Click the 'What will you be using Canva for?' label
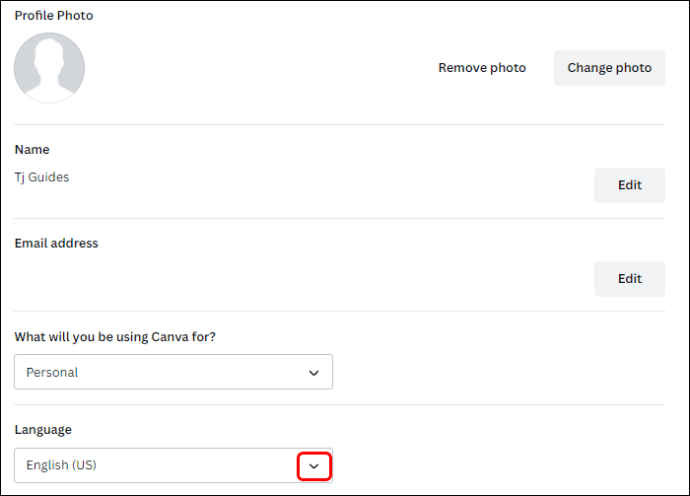Viewport: 690px width, 496px height. point(115,337)
